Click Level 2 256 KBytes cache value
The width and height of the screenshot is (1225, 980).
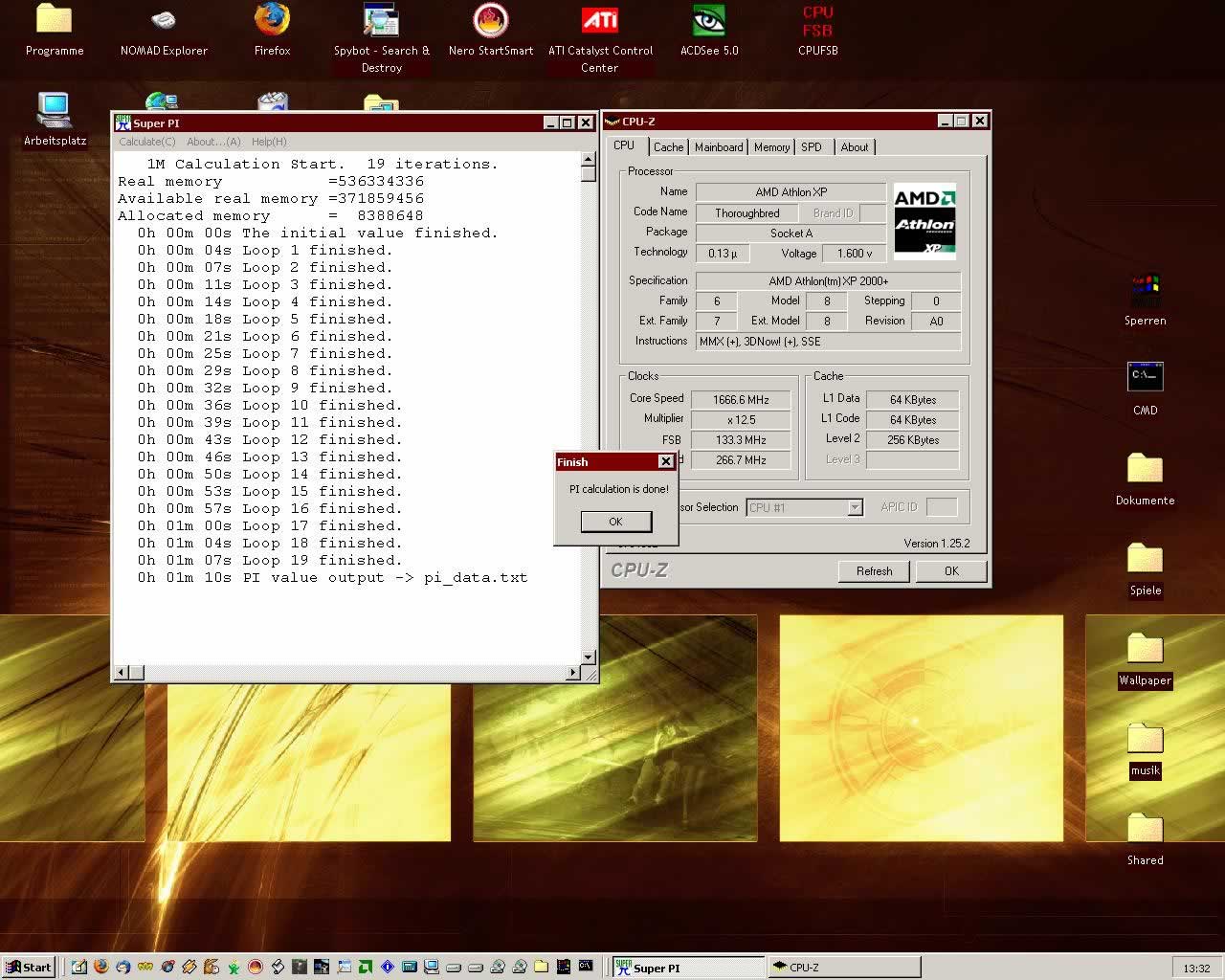click(x=912, y=440)
